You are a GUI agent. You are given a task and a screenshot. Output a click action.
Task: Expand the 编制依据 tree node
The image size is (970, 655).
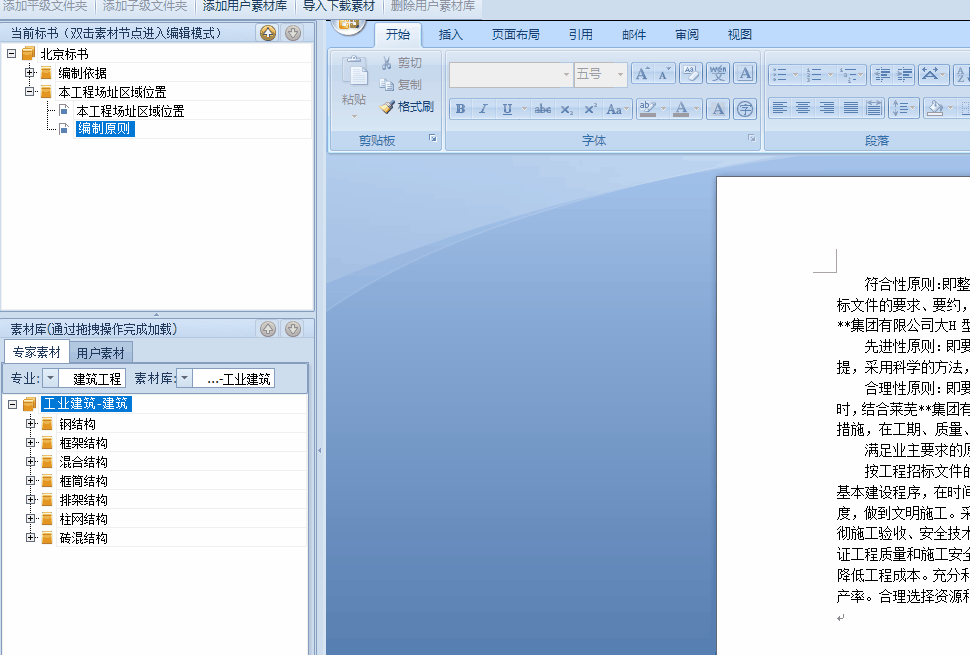click(x=30, y=73)
